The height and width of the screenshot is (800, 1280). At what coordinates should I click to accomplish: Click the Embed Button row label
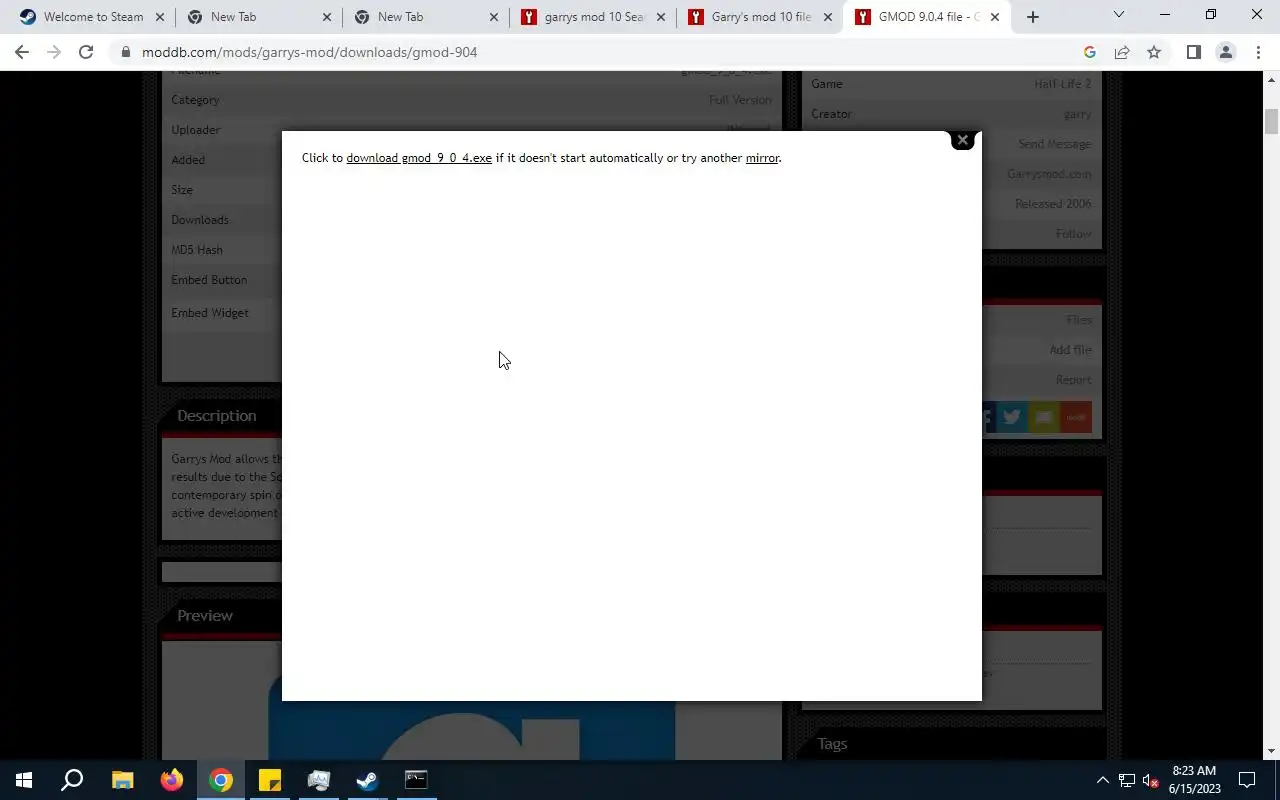coord(209,280)
